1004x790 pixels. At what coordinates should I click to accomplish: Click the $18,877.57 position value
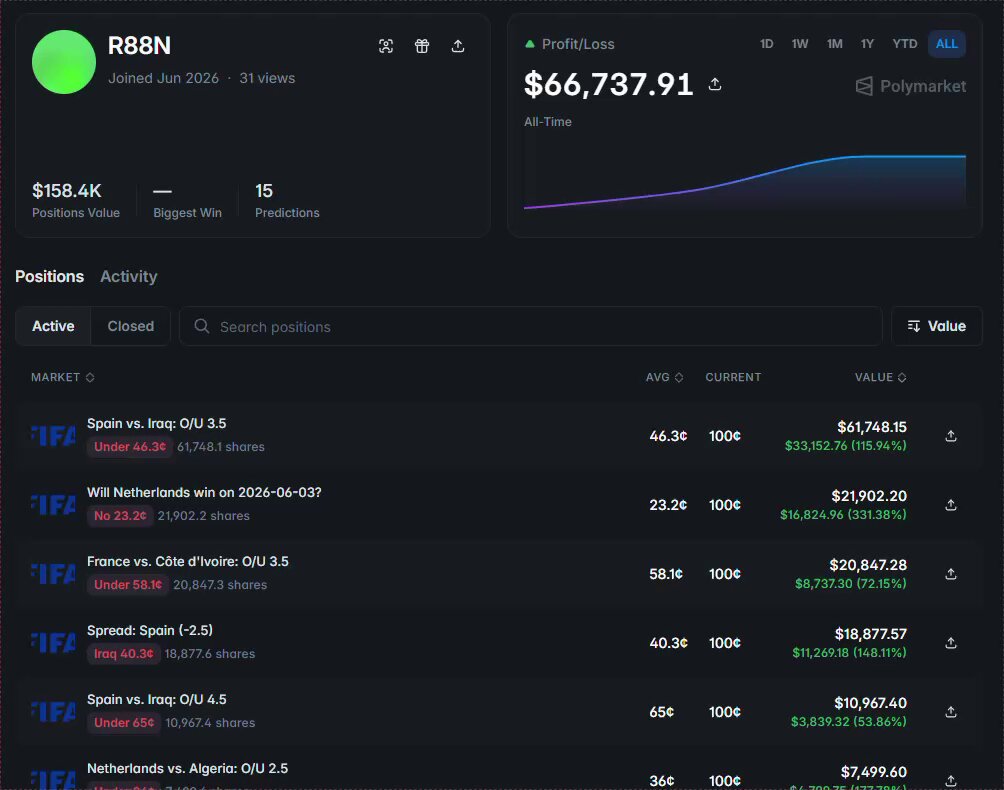871,634
